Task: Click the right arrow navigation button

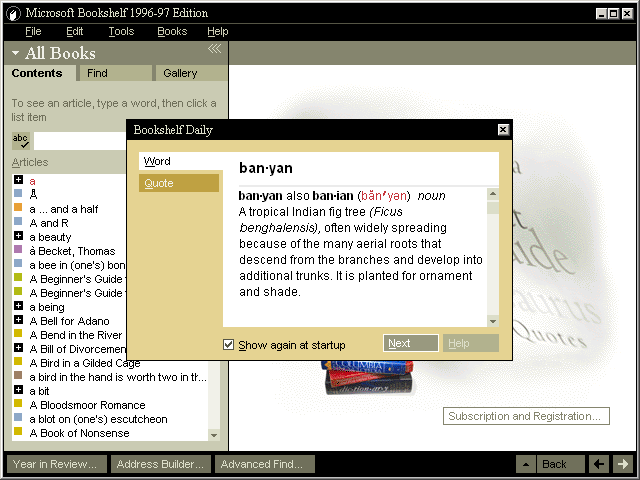Action: (x=623, y=464)
